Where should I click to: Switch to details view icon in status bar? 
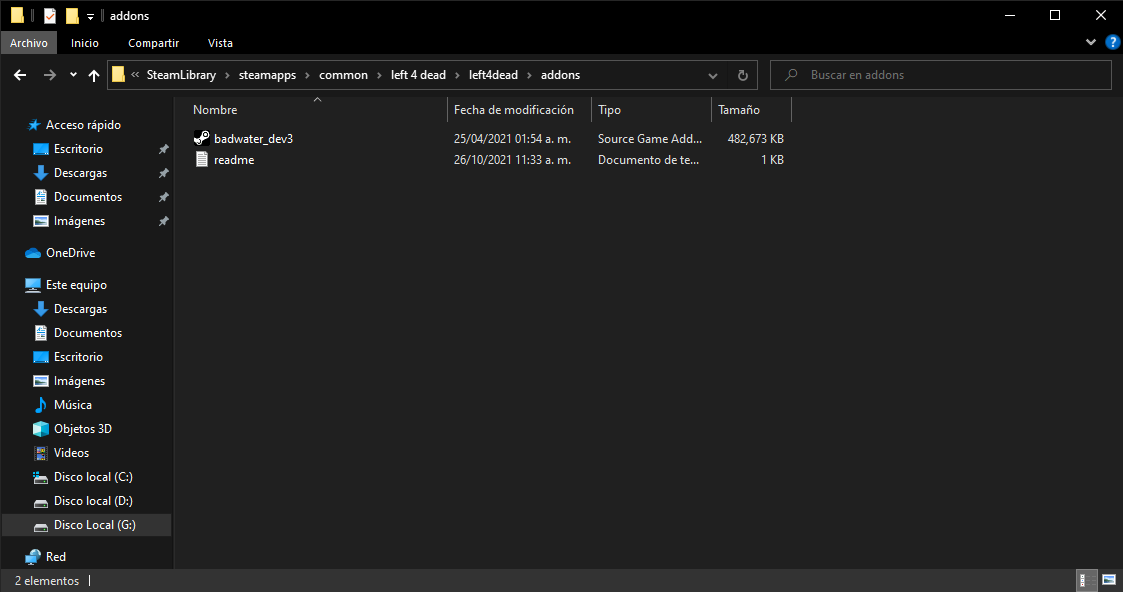coord(1086,580)
